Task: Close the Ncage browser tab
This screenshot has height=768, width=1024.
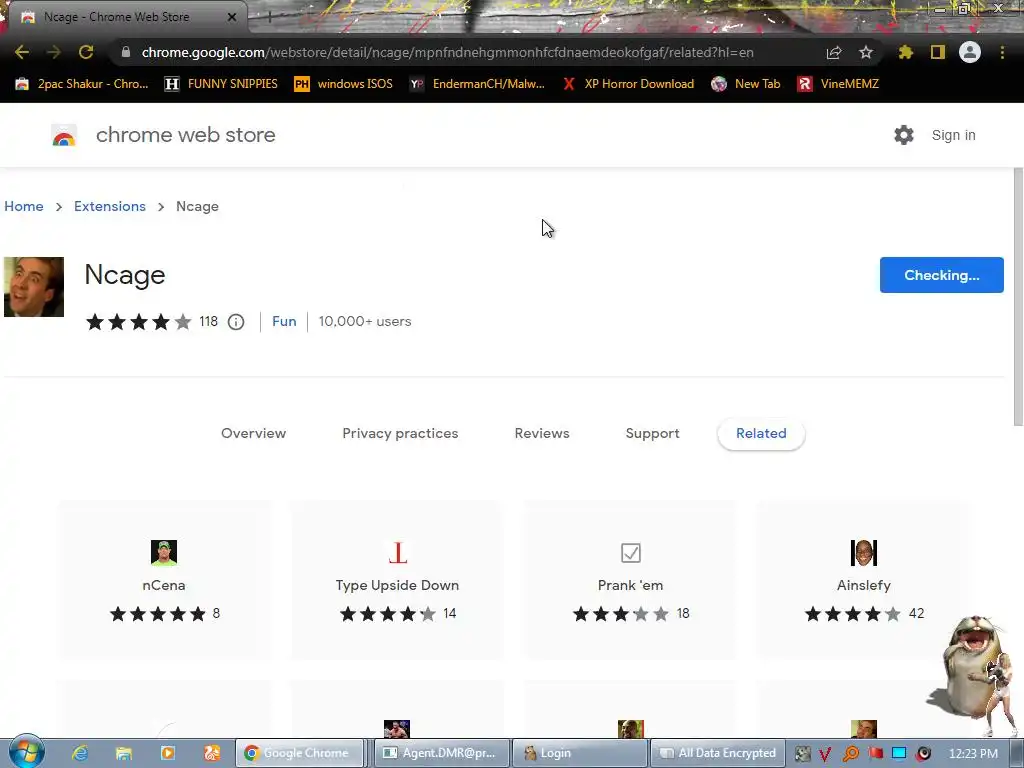Action: 232,17
